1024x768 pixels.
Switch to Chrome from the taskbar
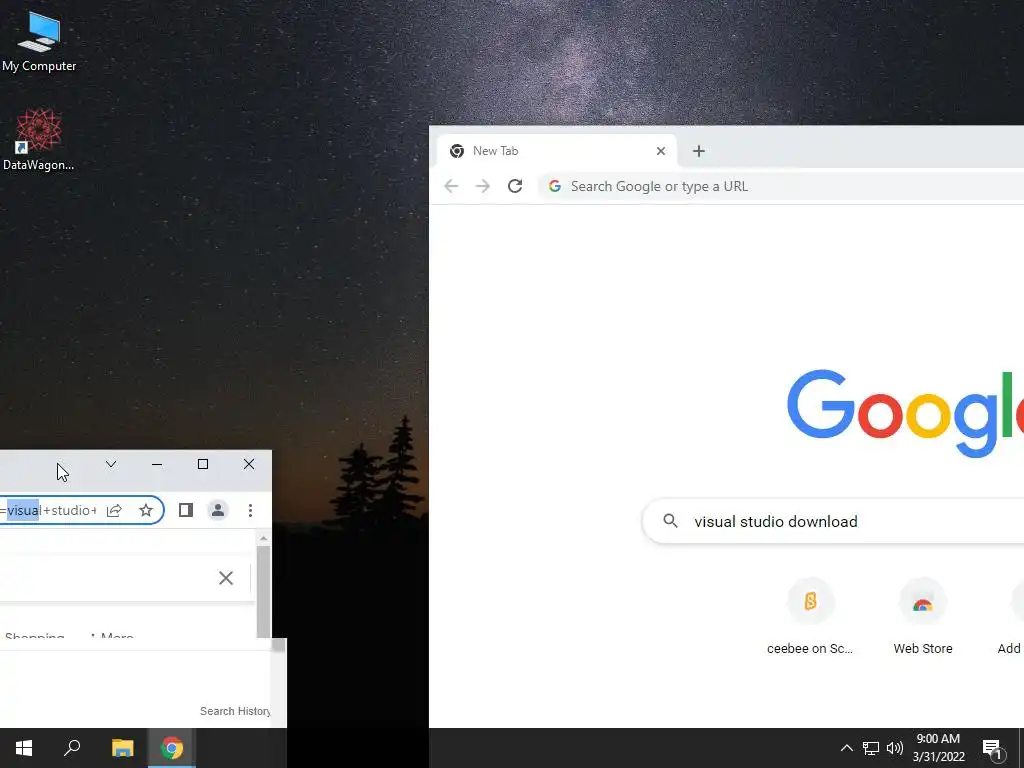[172, 748]
